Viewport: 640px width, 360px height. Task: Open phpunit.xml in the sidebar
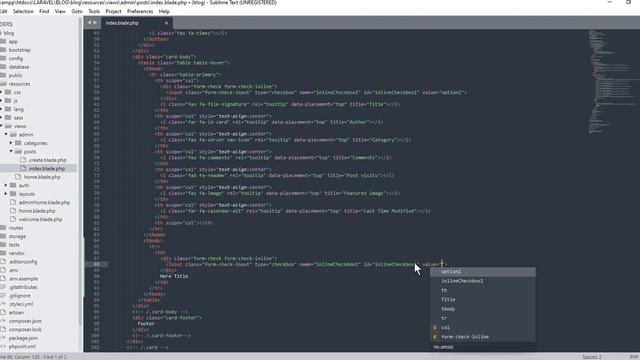point(22,347)
